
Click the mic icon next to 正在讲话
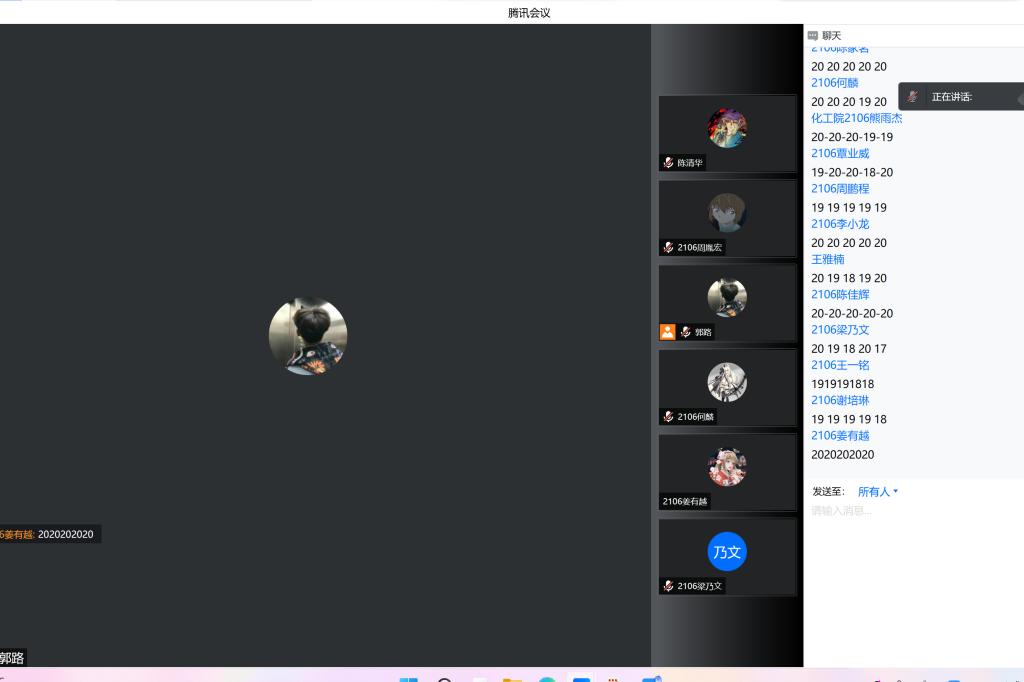912,97
